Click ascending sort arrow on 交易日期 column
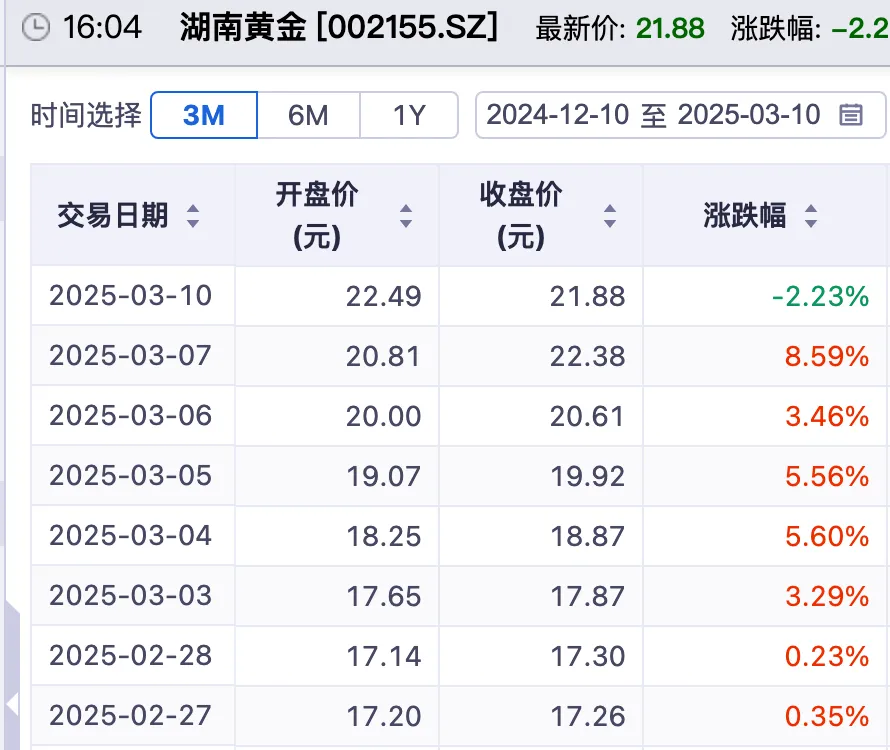This screenshot has height=750, width=890. [x=192, y=209]
